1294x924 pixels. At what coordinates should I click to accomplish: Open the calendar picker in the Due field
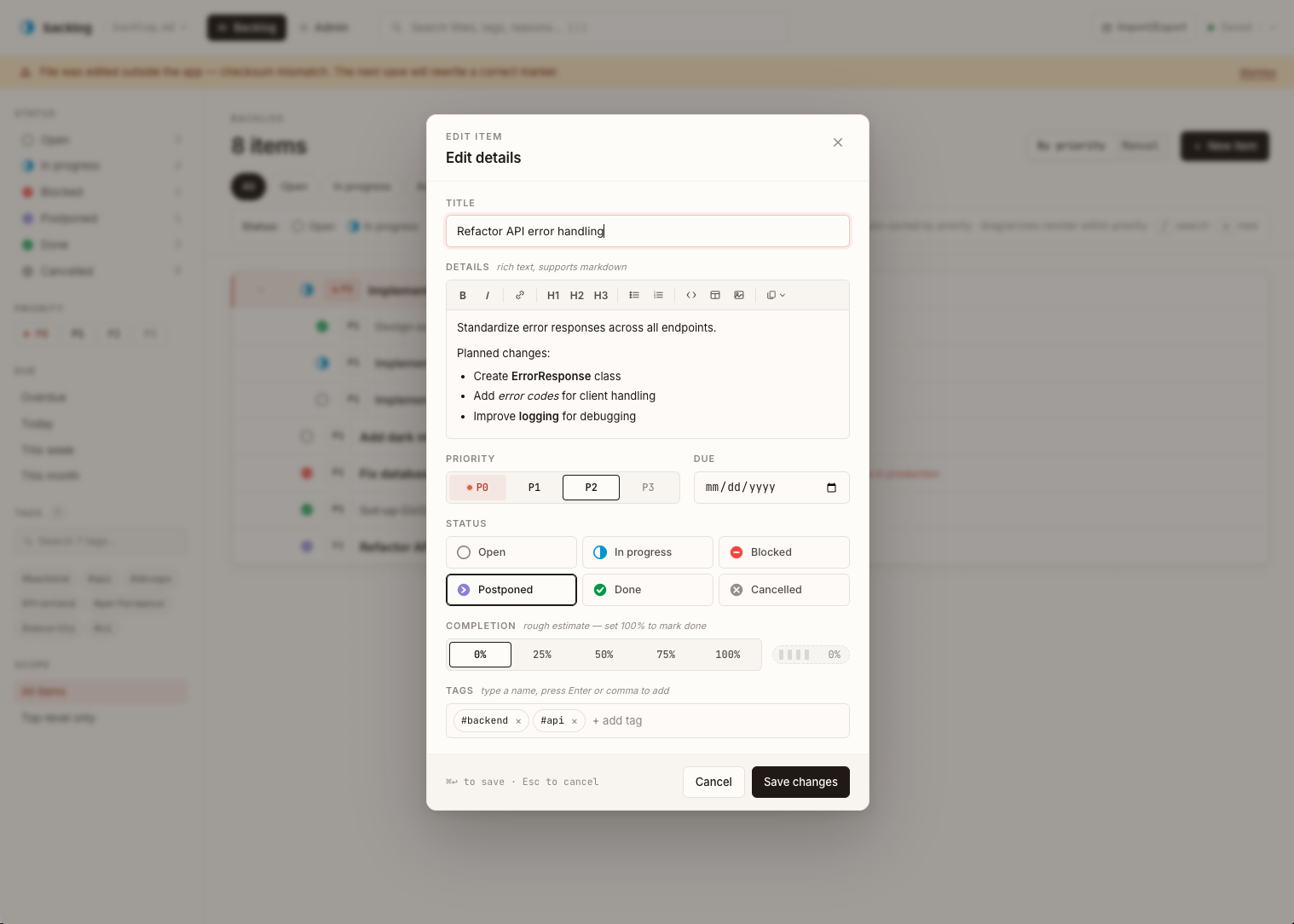coord(831,488)
